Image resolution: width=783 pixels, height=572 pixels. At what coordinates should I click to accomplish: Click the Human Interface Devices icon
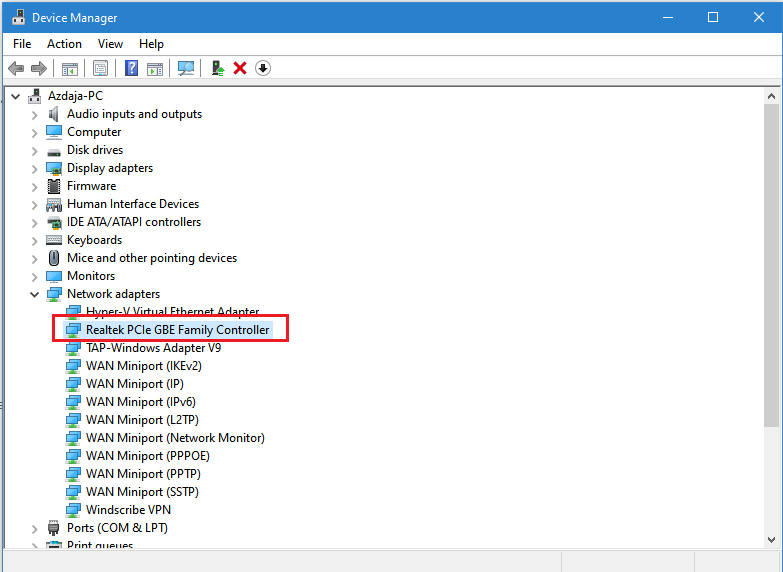54,204
